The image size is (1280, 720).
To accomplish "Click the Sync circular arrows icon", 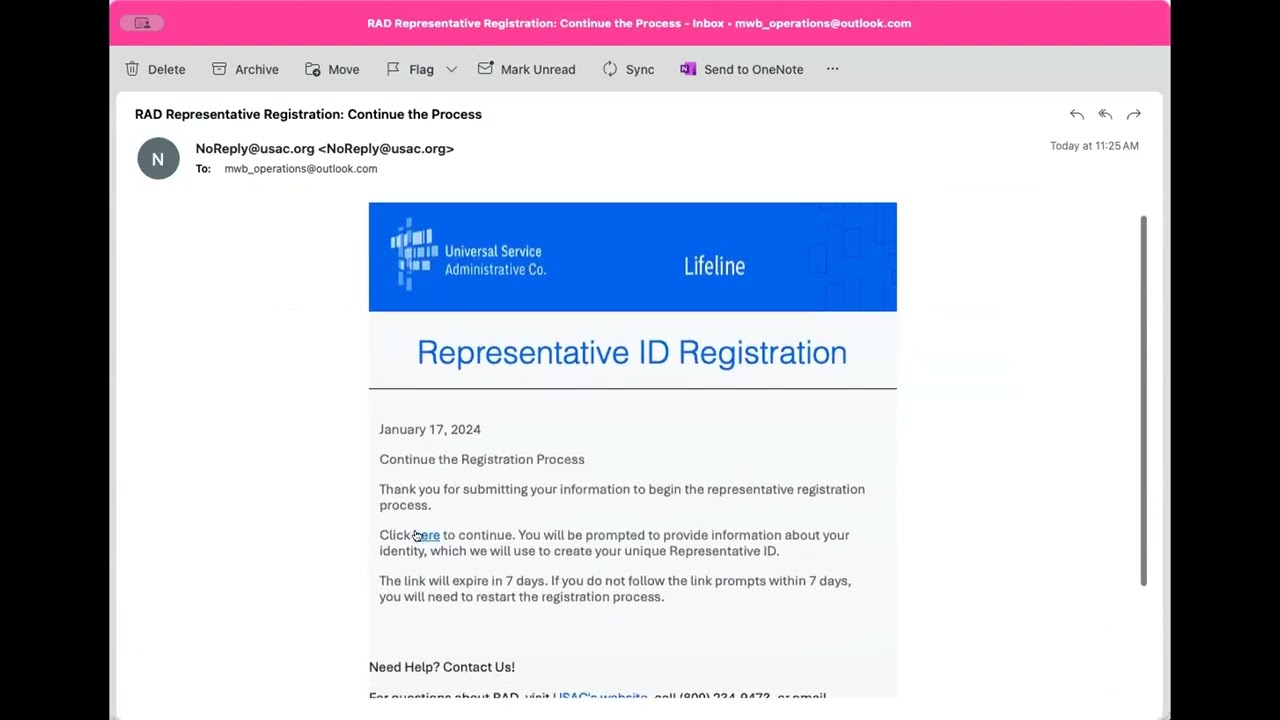I will [610, 69].
